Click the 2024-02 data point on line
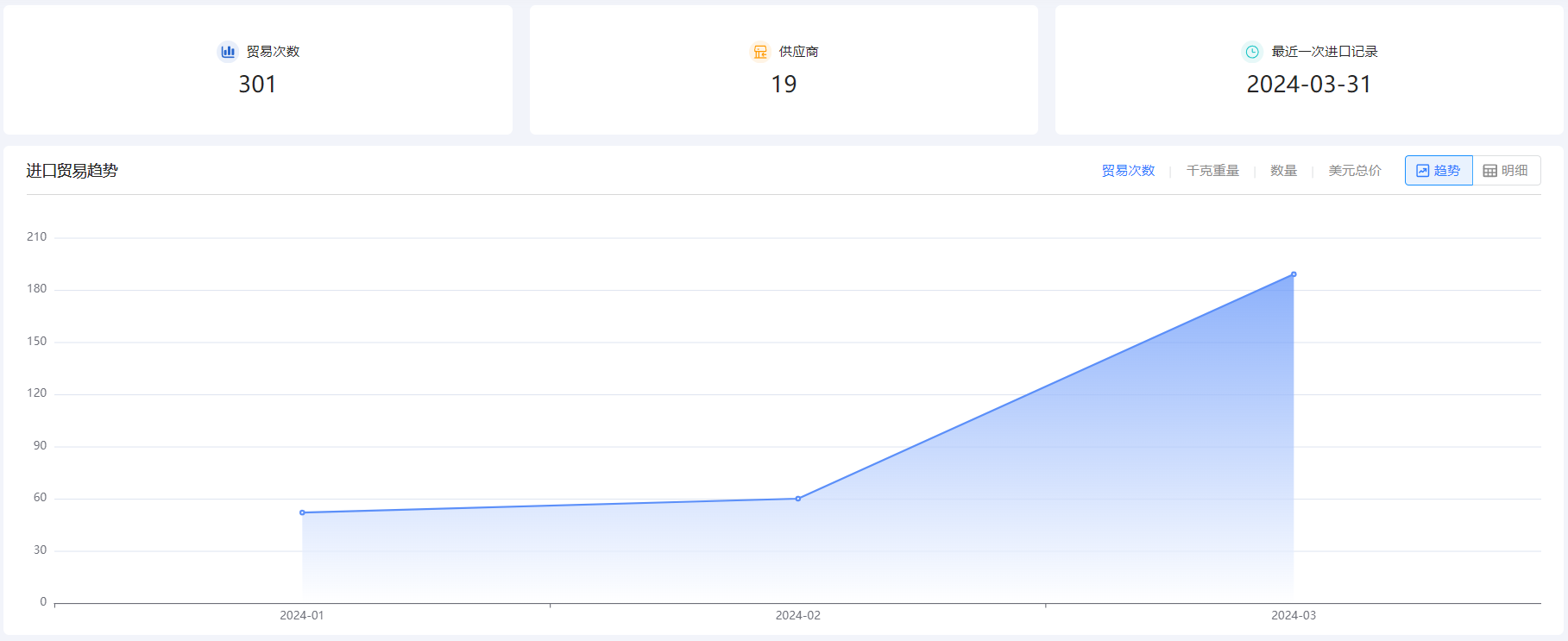1568x641 pixels. [797, 499]
